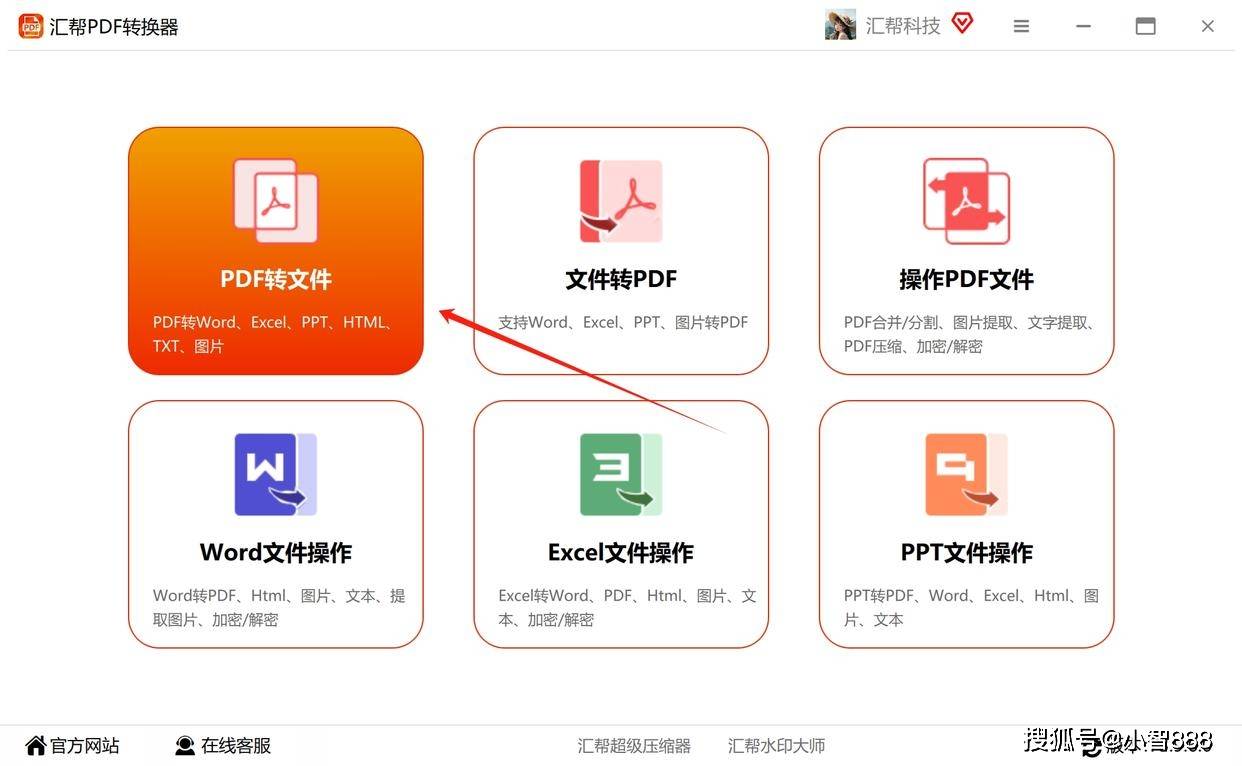Click the 汇帮PDF转换器 title text
The height and width of the screenshot is (766, 1242).
114,27
